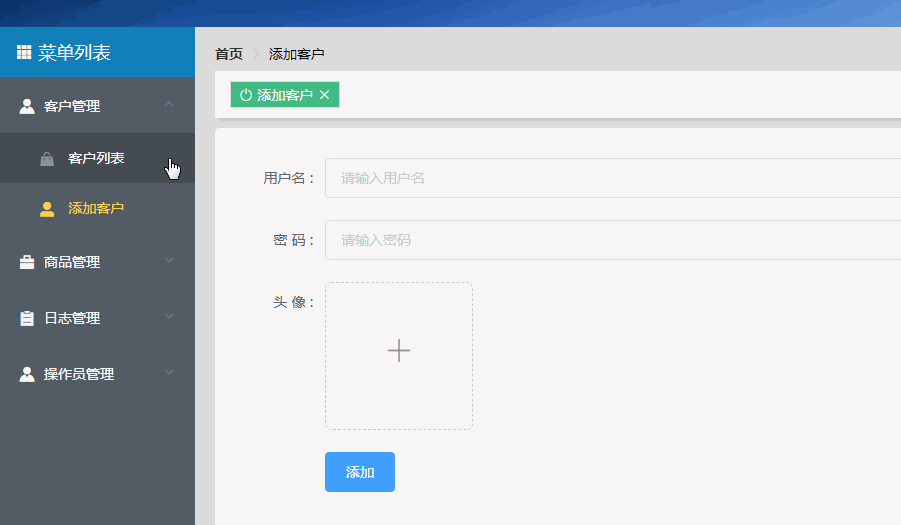Click the plus avatar upload box
Viewport: 901px width, 525px height.
point(399,356)
